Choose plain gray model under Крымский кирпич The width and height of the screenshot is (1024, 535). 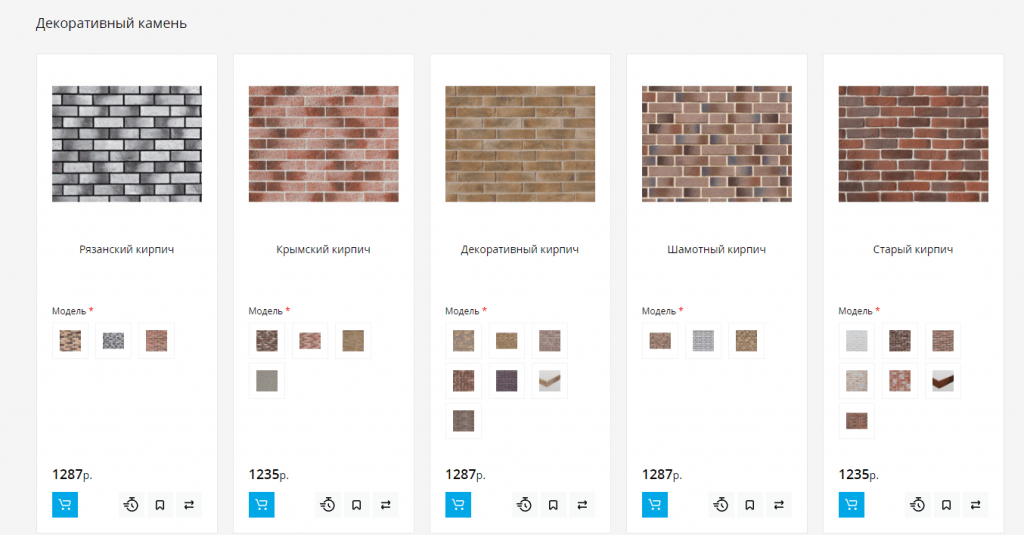point(266,380)
